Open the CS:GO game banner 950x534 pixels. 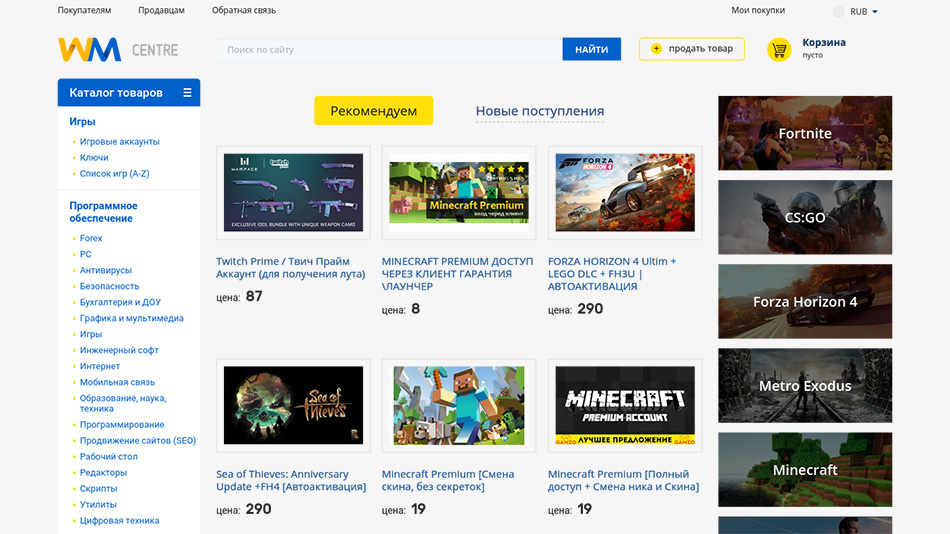coord(805,217)
